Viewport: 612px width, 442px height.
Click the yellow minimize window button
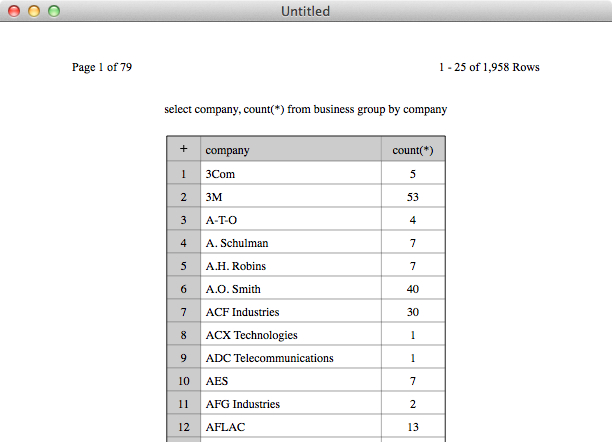coord(34,11)
